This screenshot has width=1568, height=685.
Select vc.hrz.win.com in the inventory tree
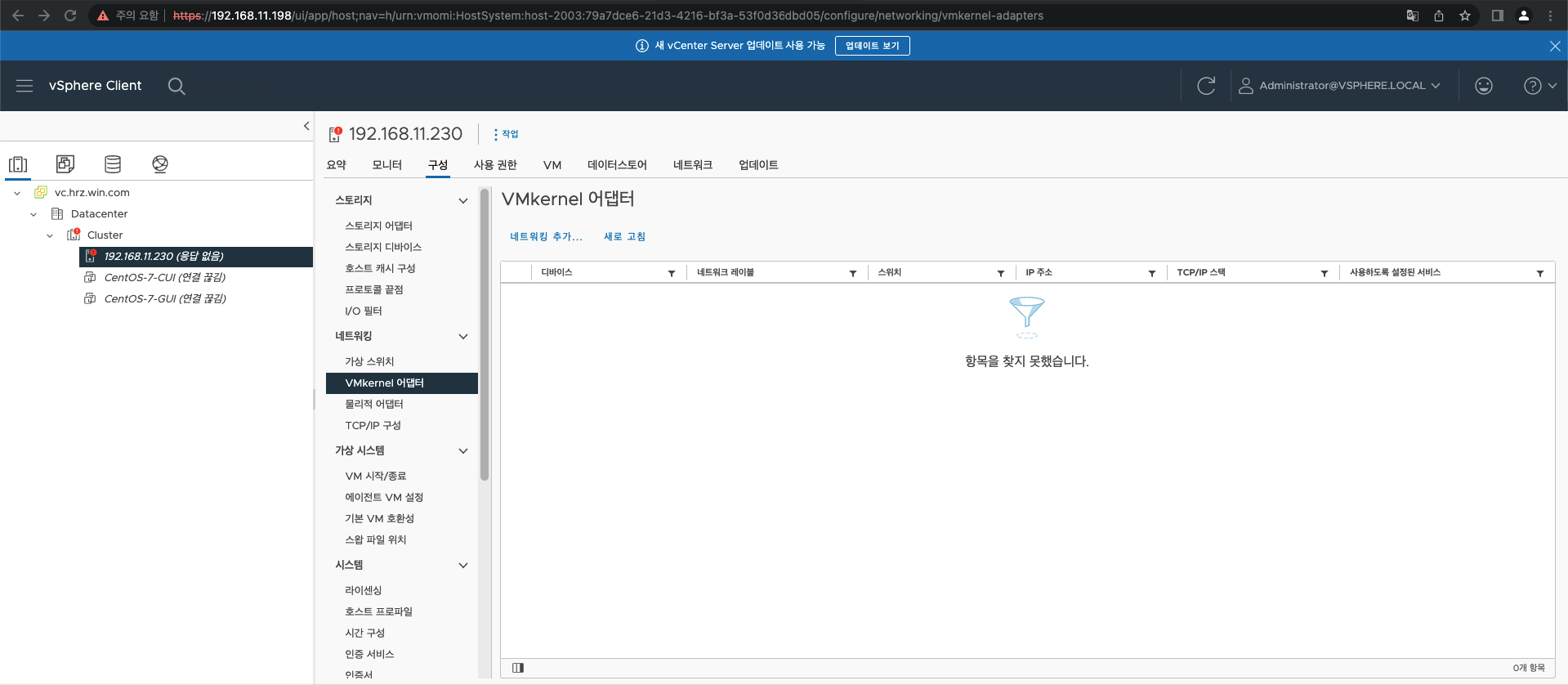(x=92, y=193)
